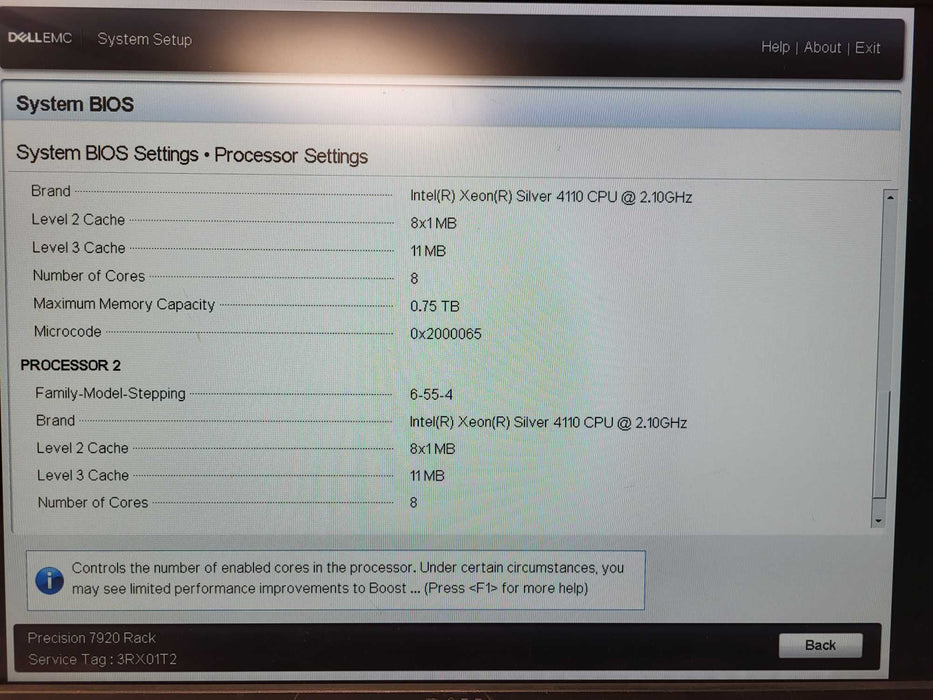Click the 6-55-4 stepping value
Viewport: 933px width, 700px height.
[x=431, y=395]
